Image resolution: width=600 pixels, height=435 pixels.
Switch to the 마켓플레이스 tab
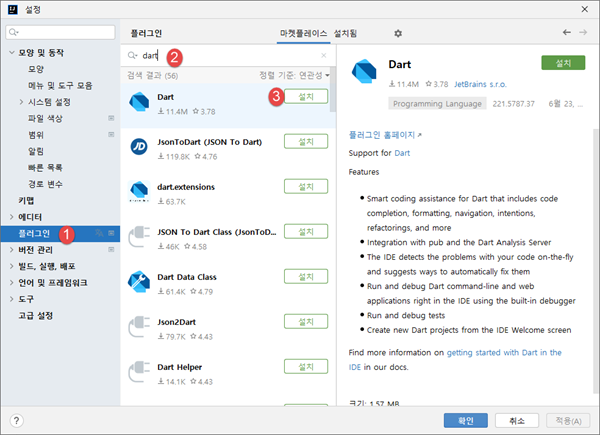(303, 34)
